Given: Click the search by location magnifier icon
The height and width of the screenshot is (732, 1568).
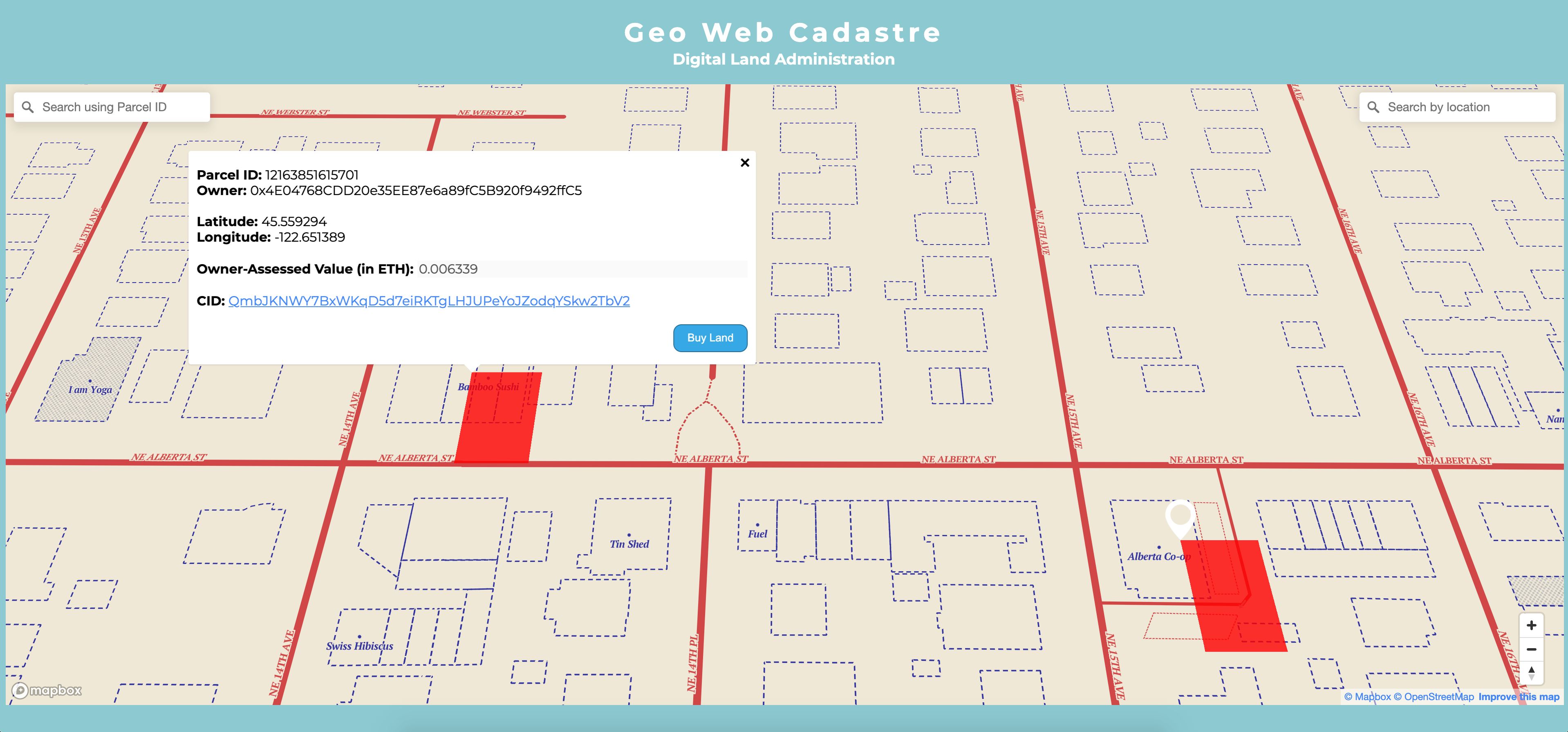Looking at the screenshot, I should coord(1374,107).
